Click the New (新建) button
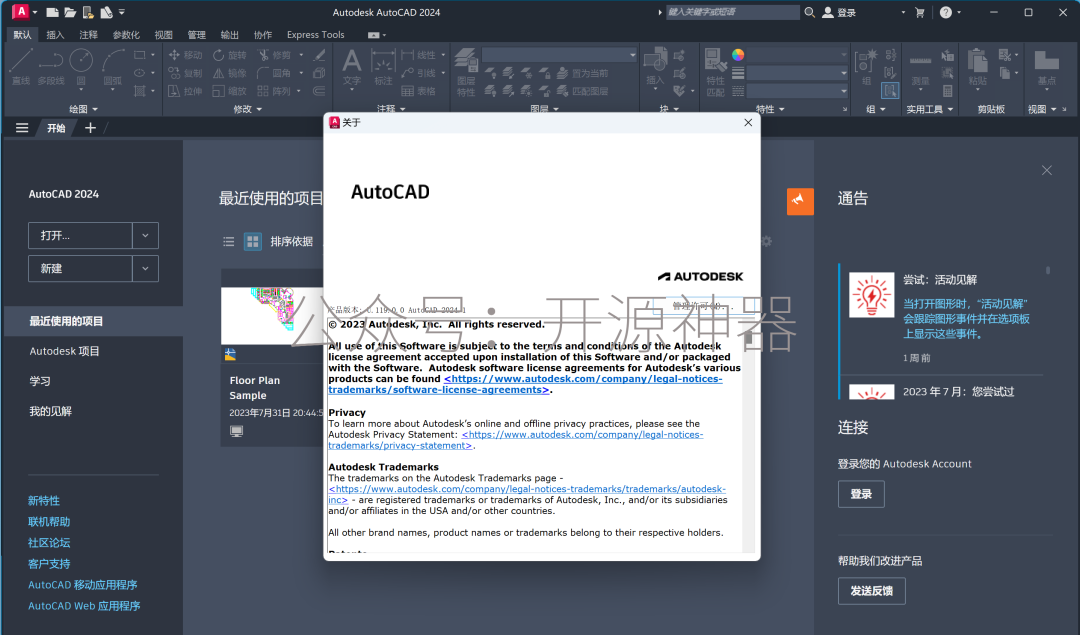The height and width of the screenshot is (635, 1080). click(80, 269)
